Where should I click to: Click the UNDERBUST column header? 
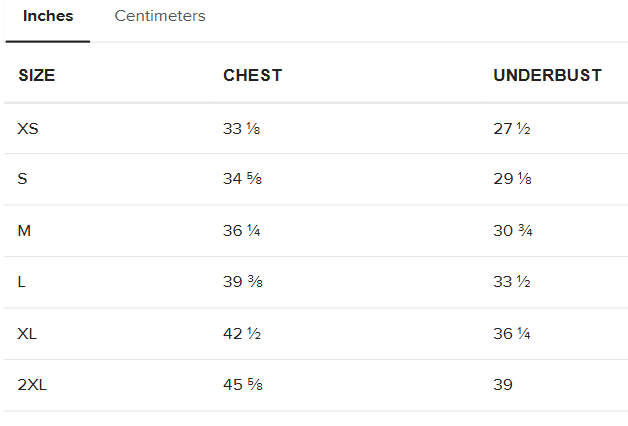click(547, 75)
